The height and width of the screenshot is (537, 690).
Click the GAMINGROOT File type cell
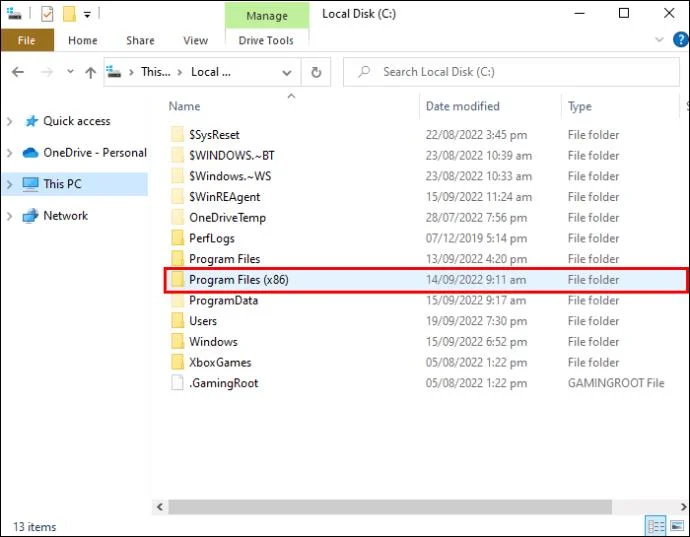point(616,383)
